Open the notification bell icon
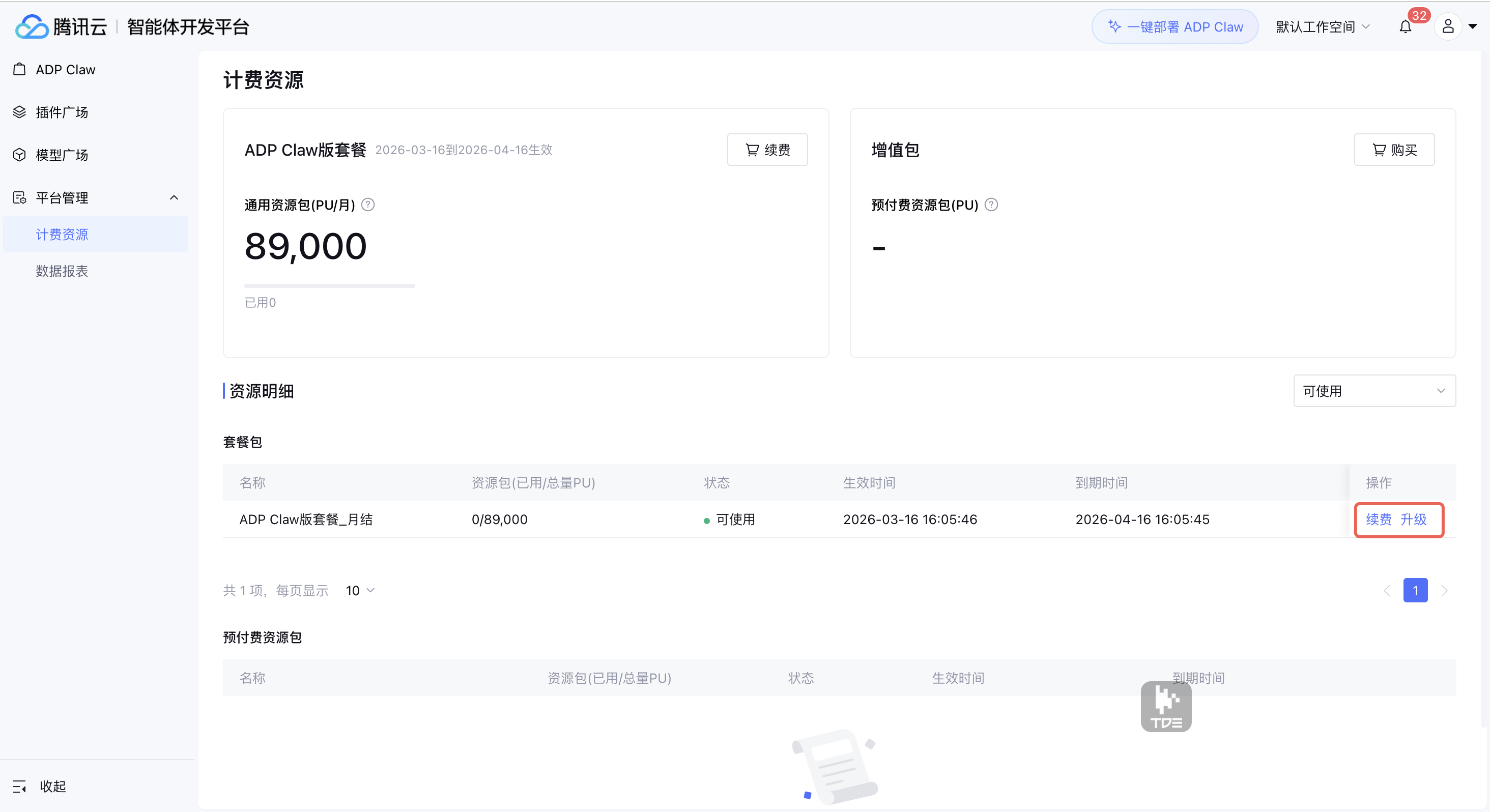Screen dimensions: 1490x812 tap(1405, 26)
